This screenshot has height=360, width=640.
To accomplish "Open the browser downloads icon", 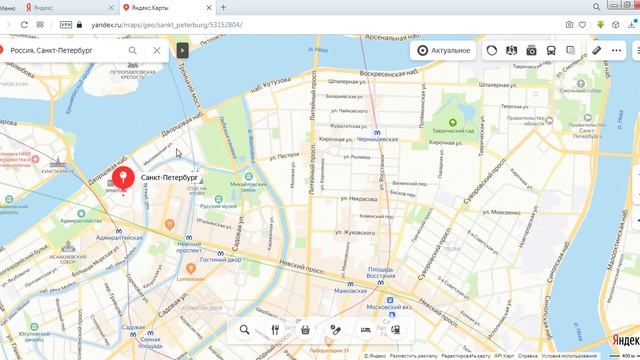I will pyautogui.click(x=632, y=25).
